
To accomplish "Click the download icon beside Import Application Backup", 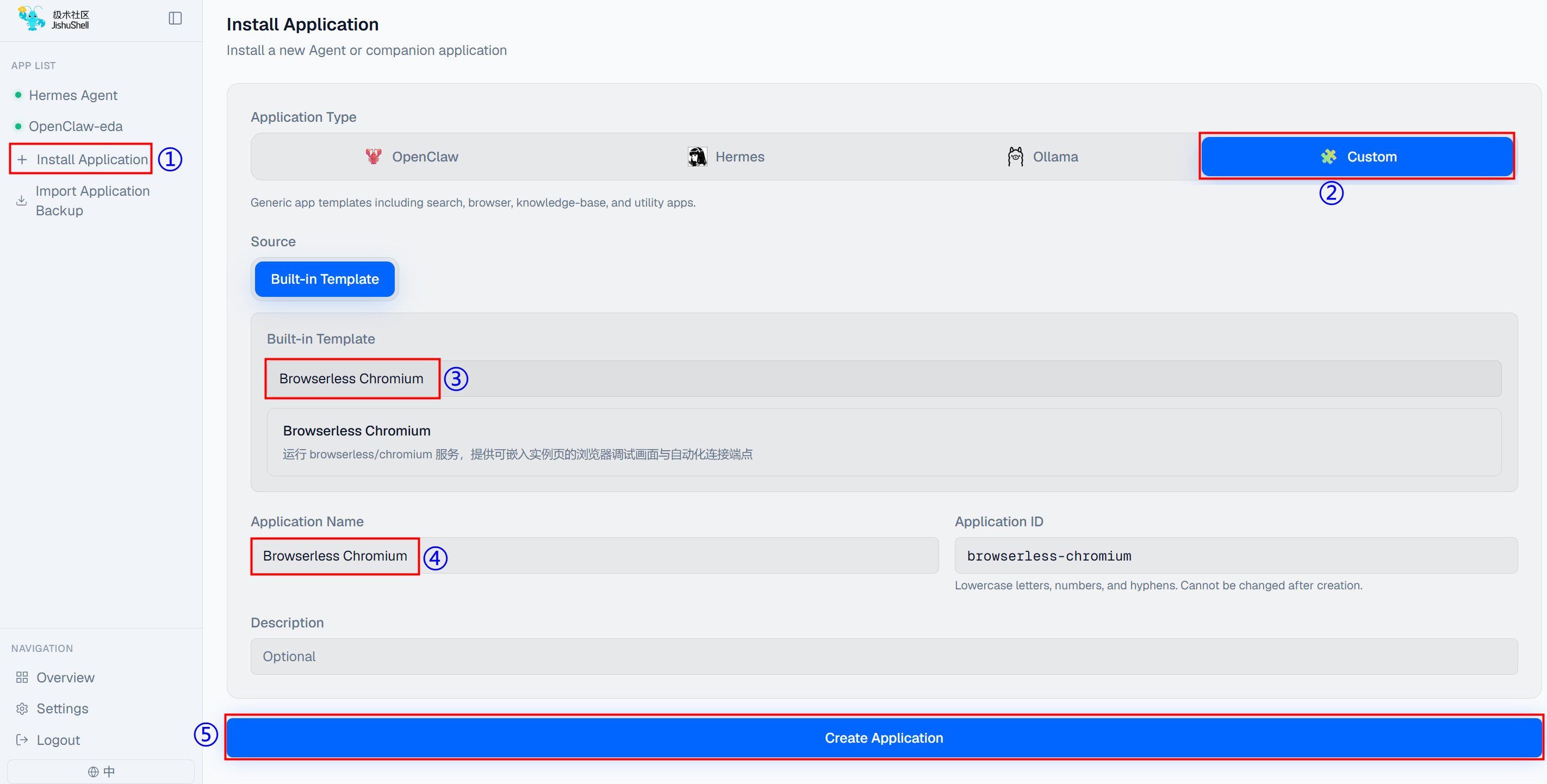I will [x=22, y=201].
